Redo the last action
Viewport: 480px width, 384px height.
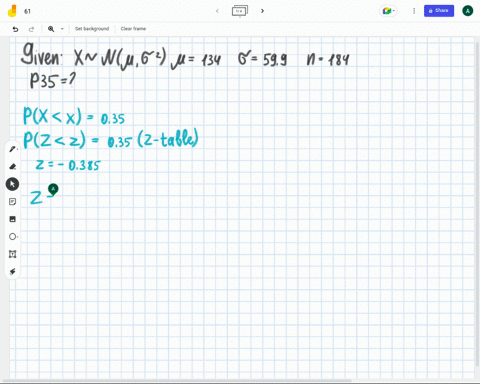tap(31, 29)
